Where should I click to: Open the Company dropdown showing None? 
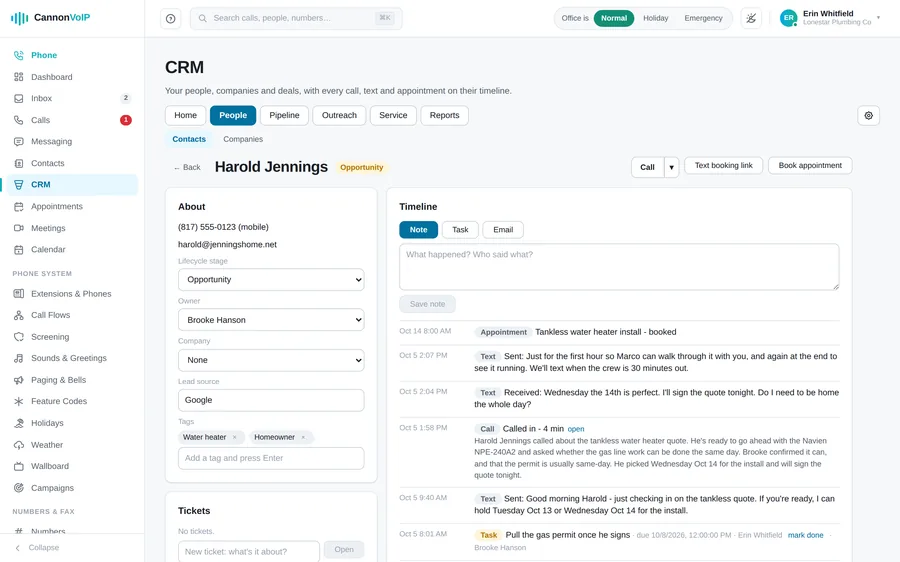271,360
